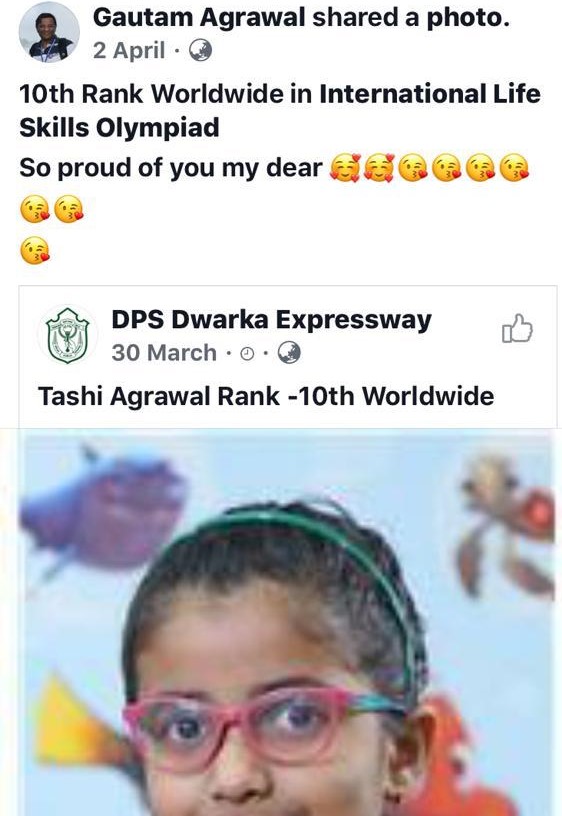
Task: Click the first smiling-face-with-hearts emoji
Action: pyautogui.click(x=345, y=168)
